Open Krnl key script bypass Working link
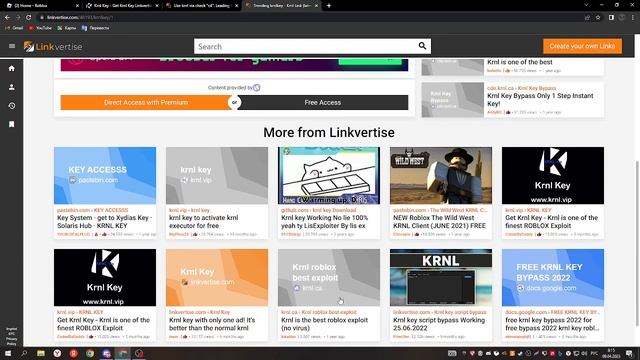The image size is (640, 360). click(x=439, y=324)
